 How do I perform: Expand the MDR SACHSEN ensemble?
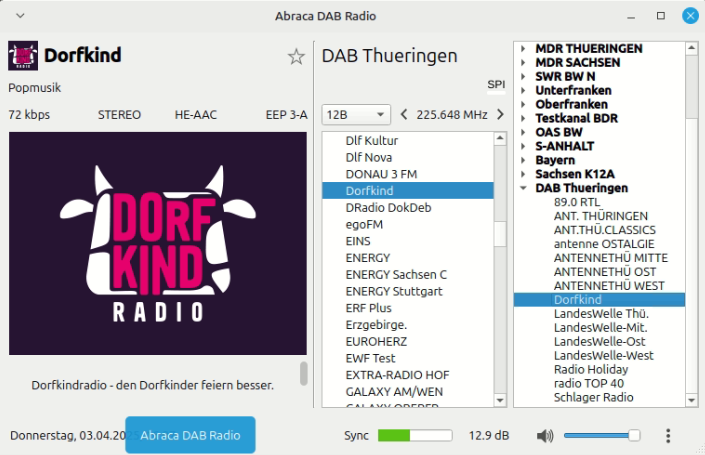pos(524,62)
